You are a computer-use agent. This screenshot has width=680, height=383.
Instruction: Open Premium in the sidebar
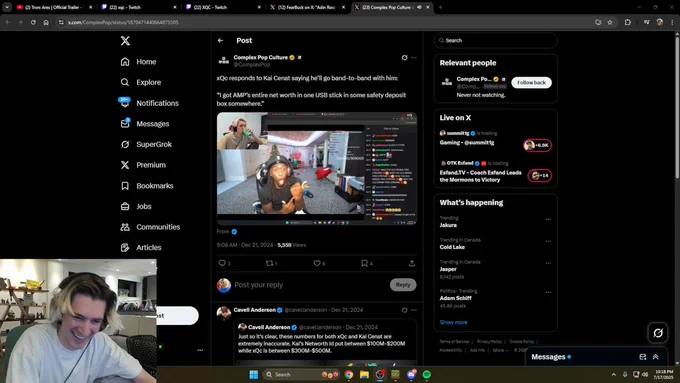143,165
